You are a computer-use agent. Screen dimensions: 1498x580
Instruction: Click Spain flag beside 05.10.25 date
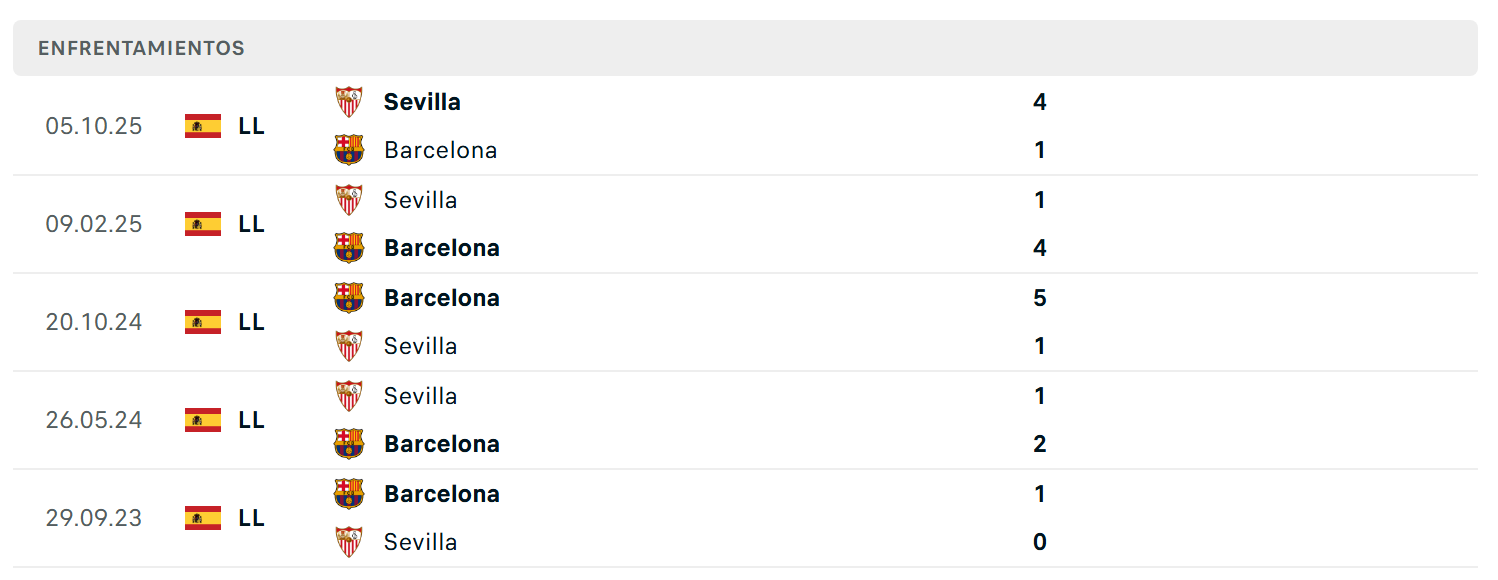tap(203, 126)
